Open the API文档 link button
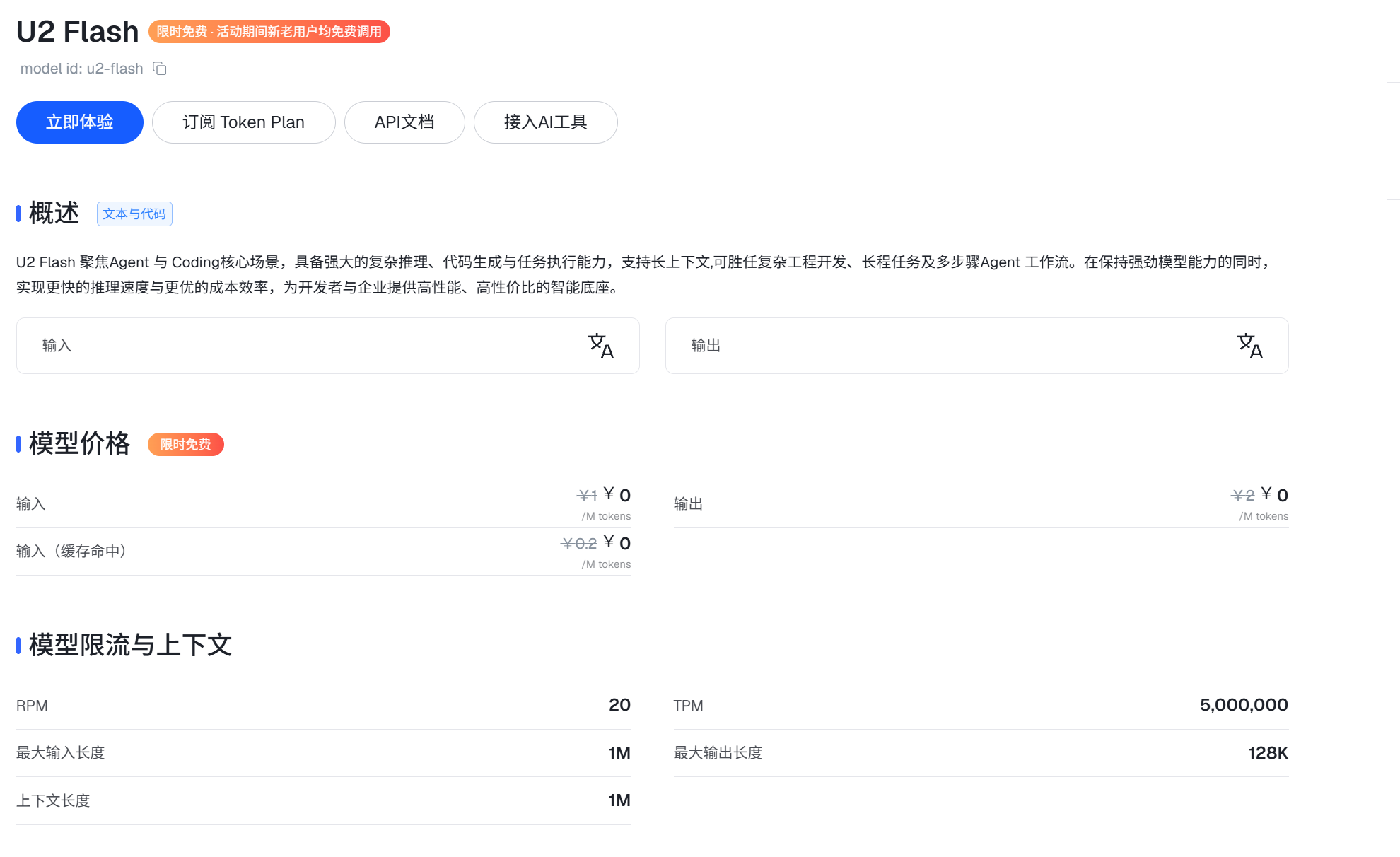This screenshot has height=857, width=1400. click(x=404, y=122)
